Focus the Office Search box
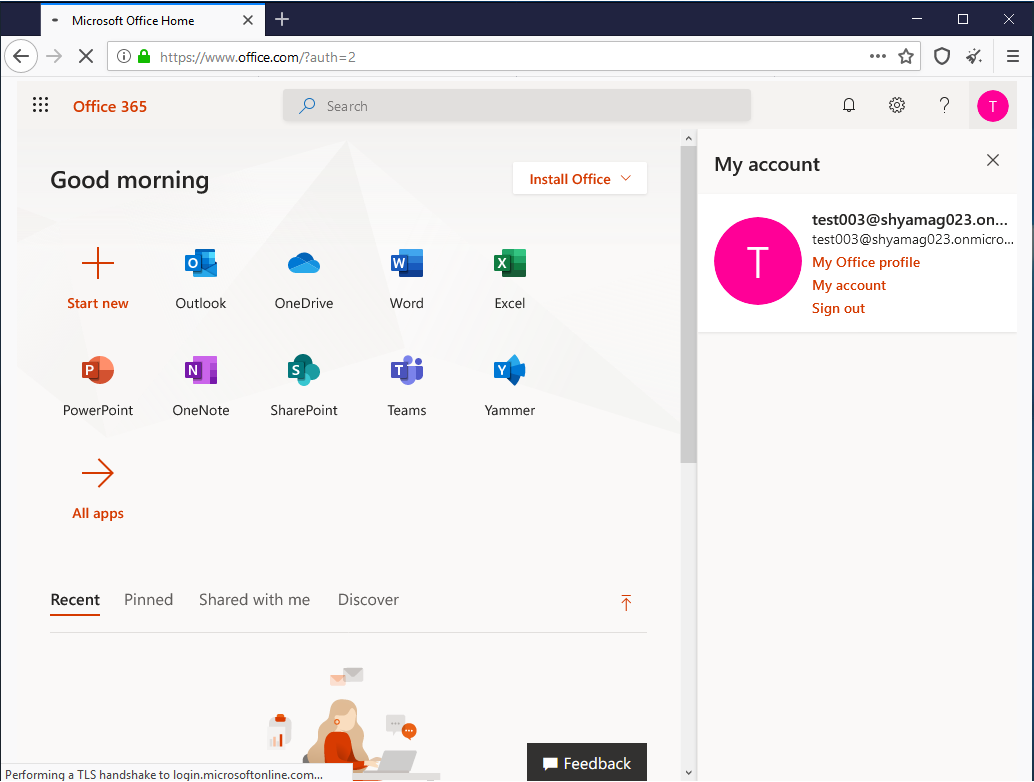 (x=517, y=105)
